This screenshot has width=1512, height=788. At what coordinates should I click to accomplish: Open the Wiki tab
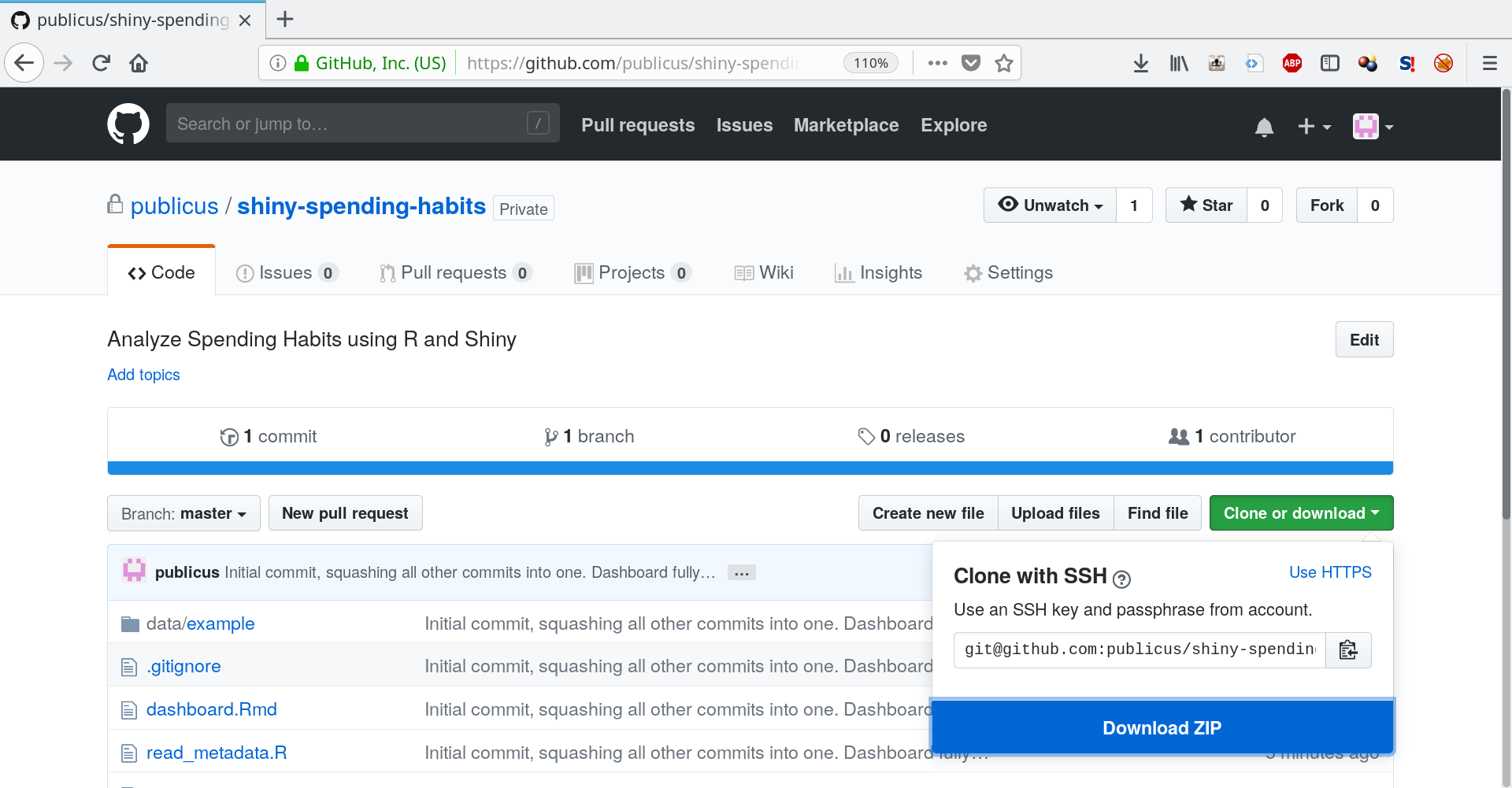click(x=764, y=272)
